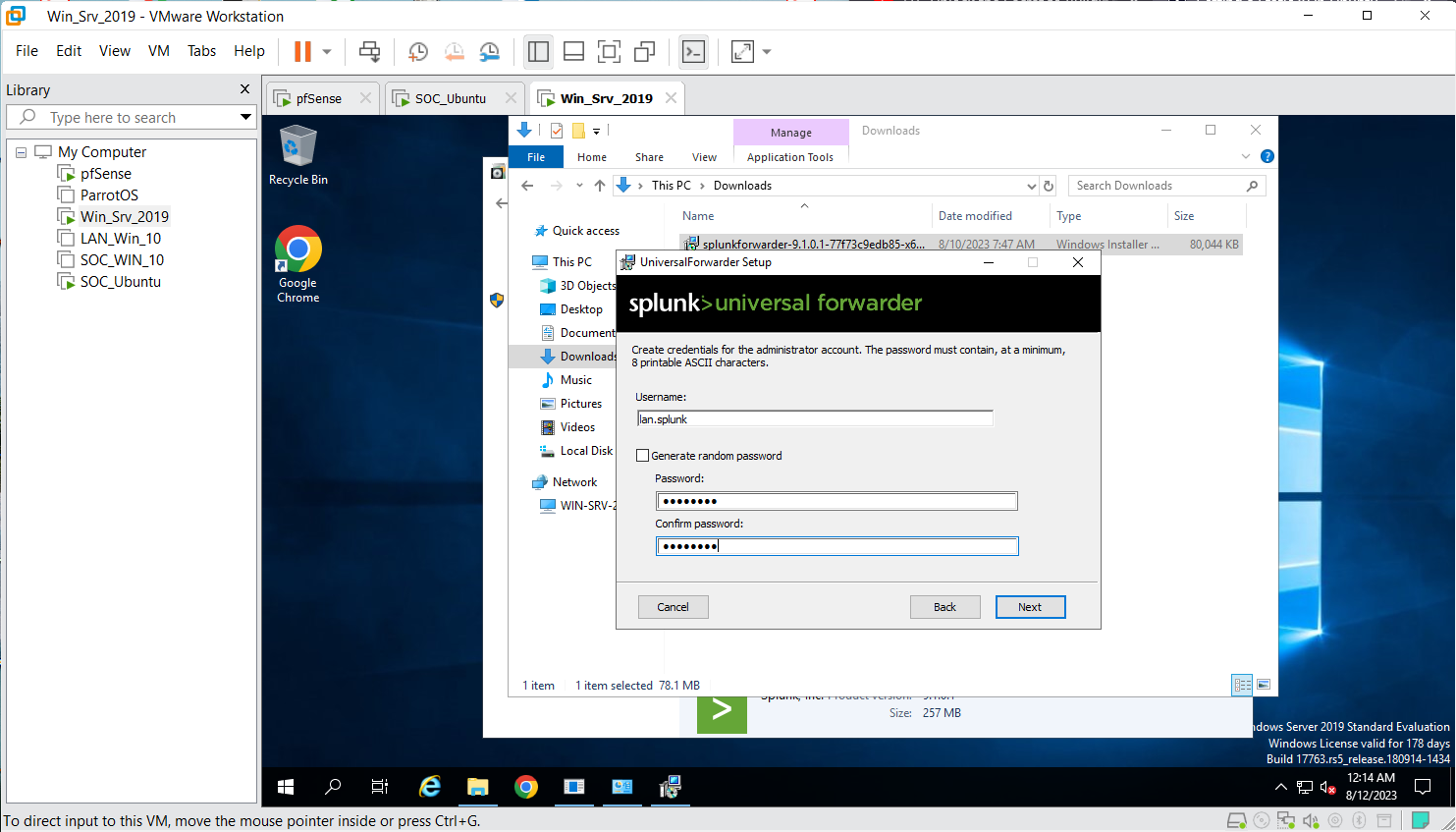Enable Generate random password checkbox

pyautogui.click(x=643, y=456)
